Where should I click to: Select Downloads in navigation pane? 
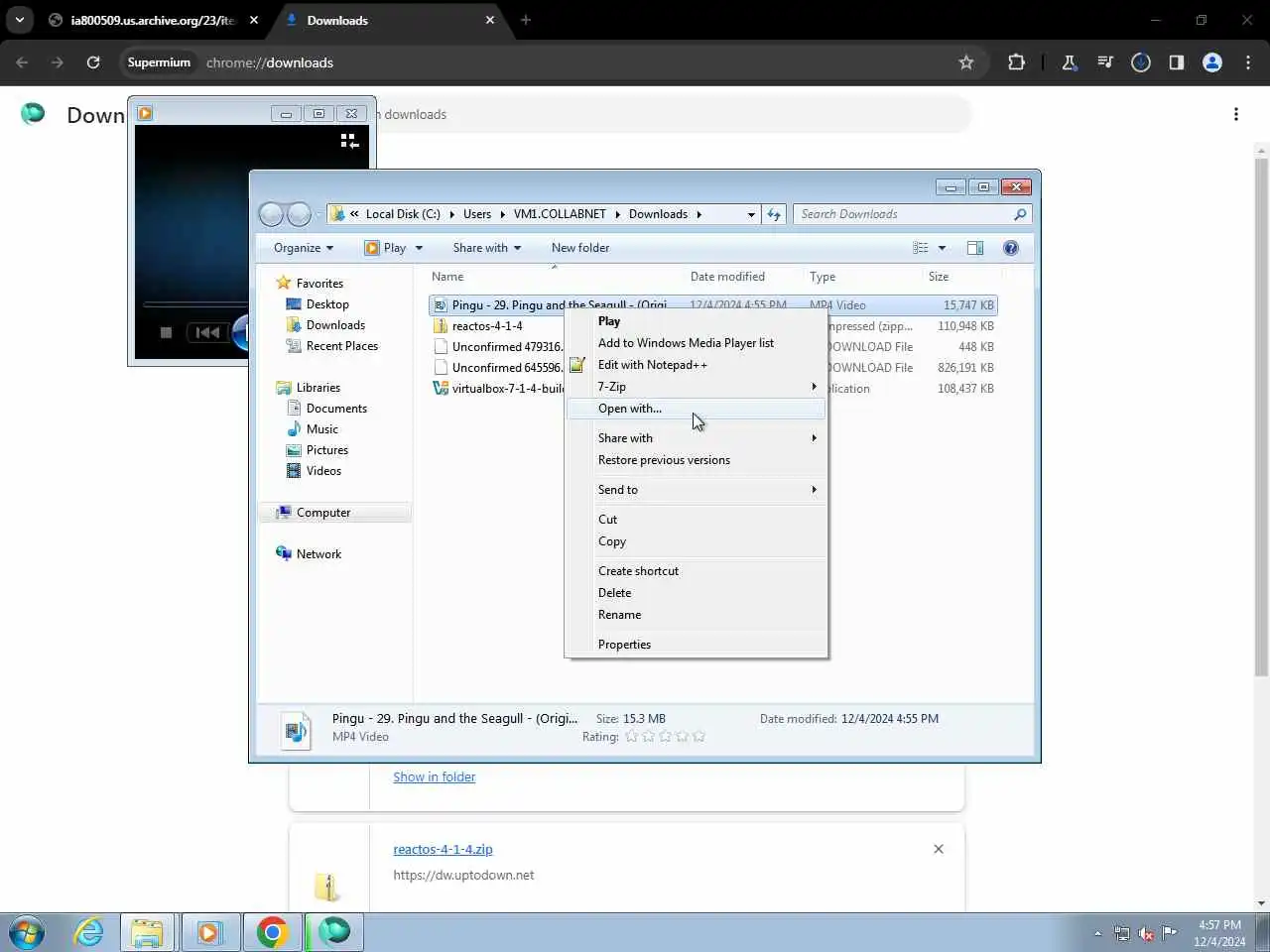coord(335,325)
